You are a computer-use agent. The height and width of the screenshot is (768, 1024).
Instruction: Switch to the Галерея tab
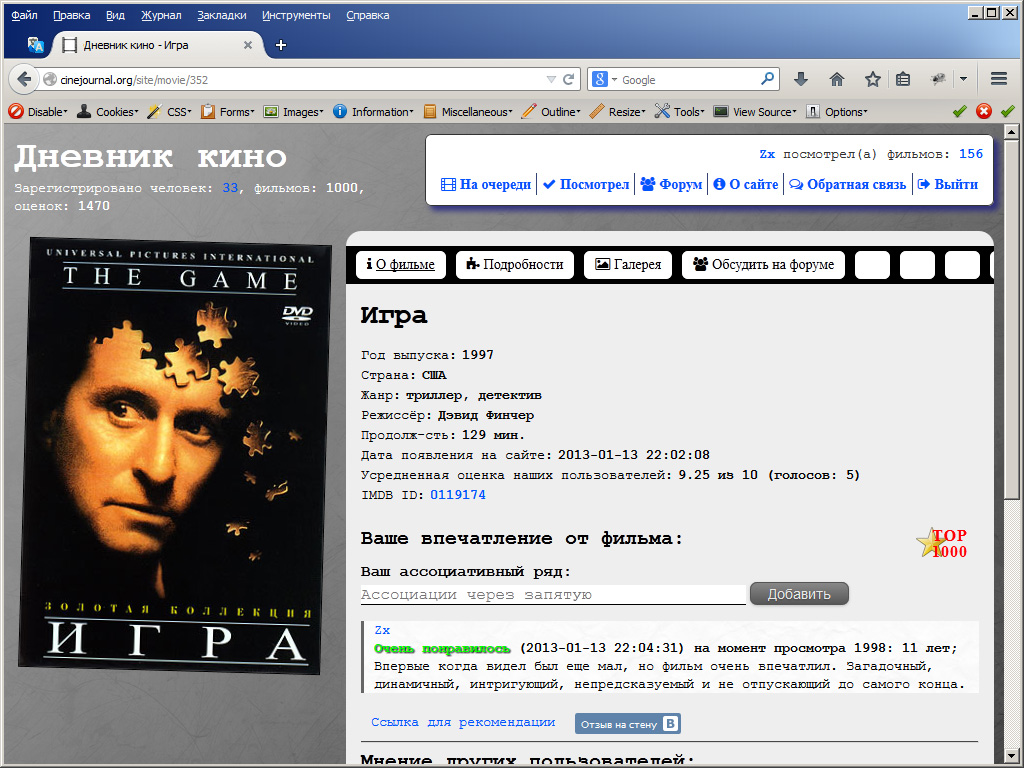coord(628,265)
